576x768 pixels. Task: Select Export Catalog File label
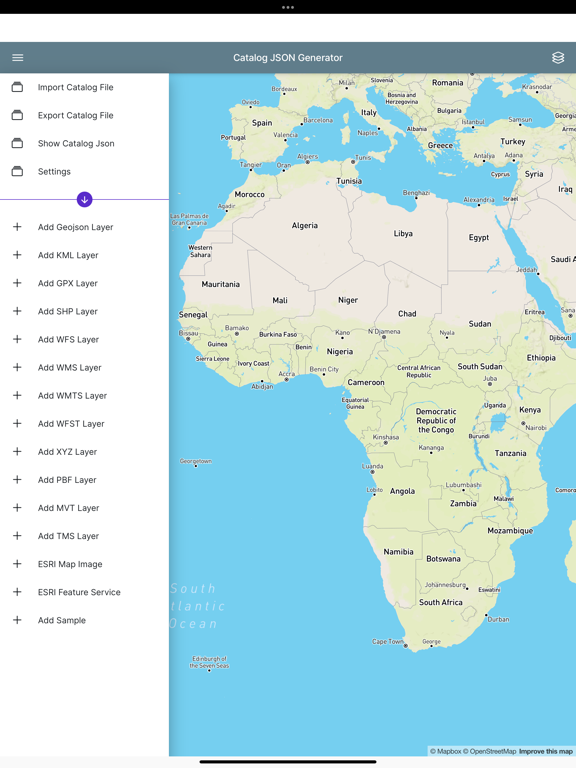(x=75, y=115)
